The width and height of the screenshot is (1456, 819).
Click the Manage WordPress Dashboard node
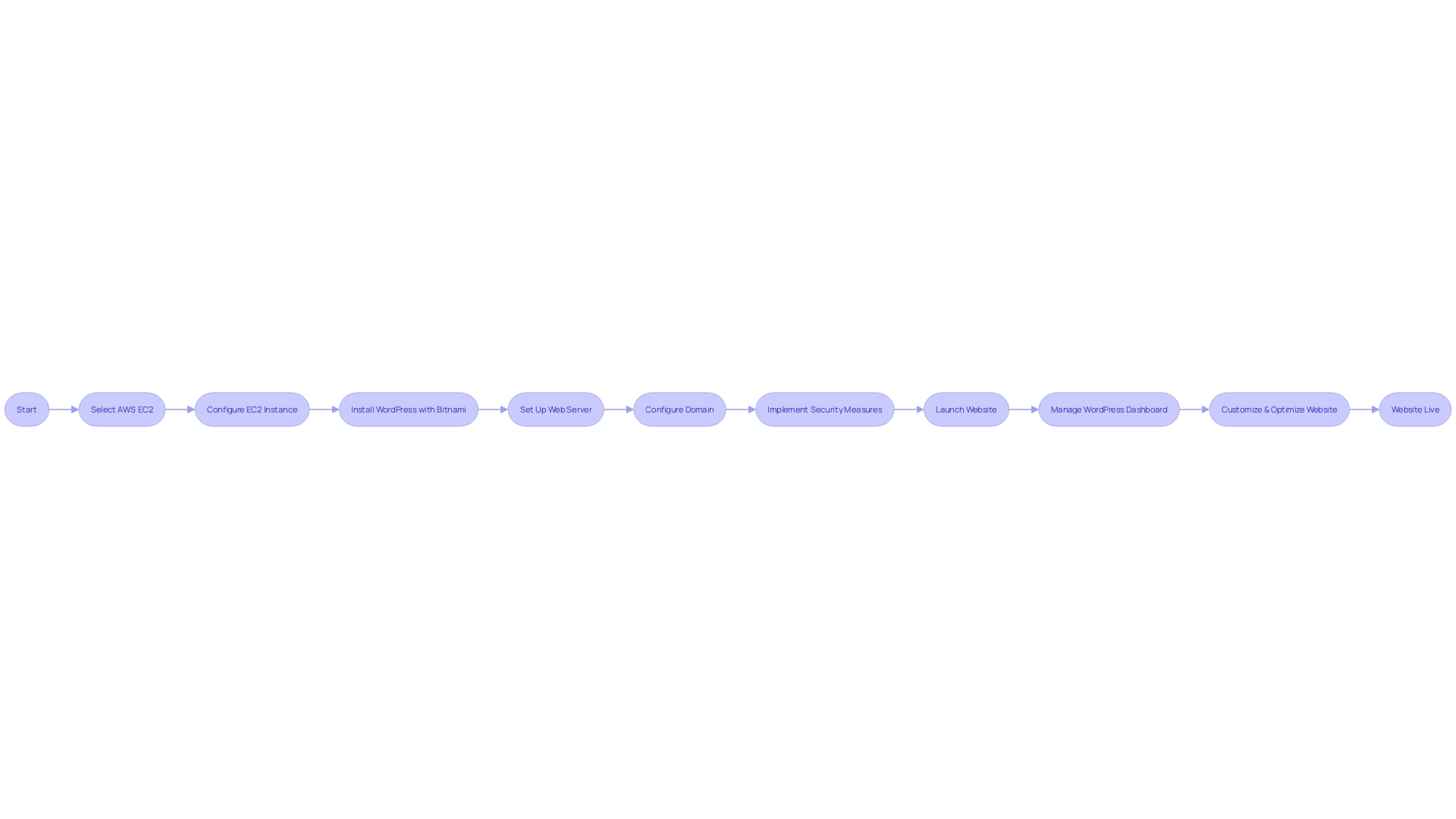click(1108, 409)
